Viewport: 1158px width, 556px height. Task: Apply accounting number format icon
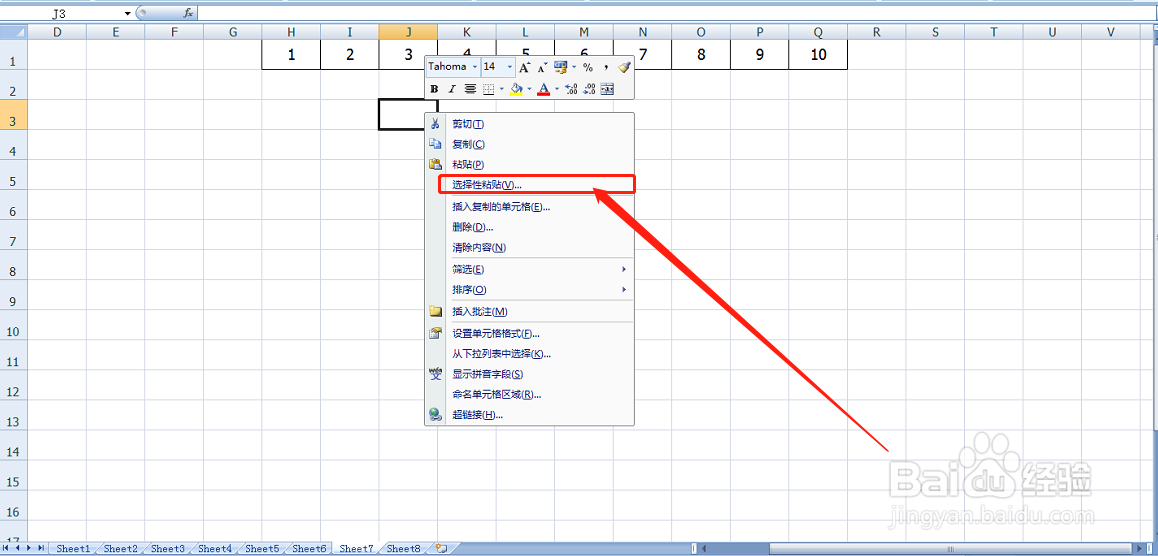click(561, 67)
